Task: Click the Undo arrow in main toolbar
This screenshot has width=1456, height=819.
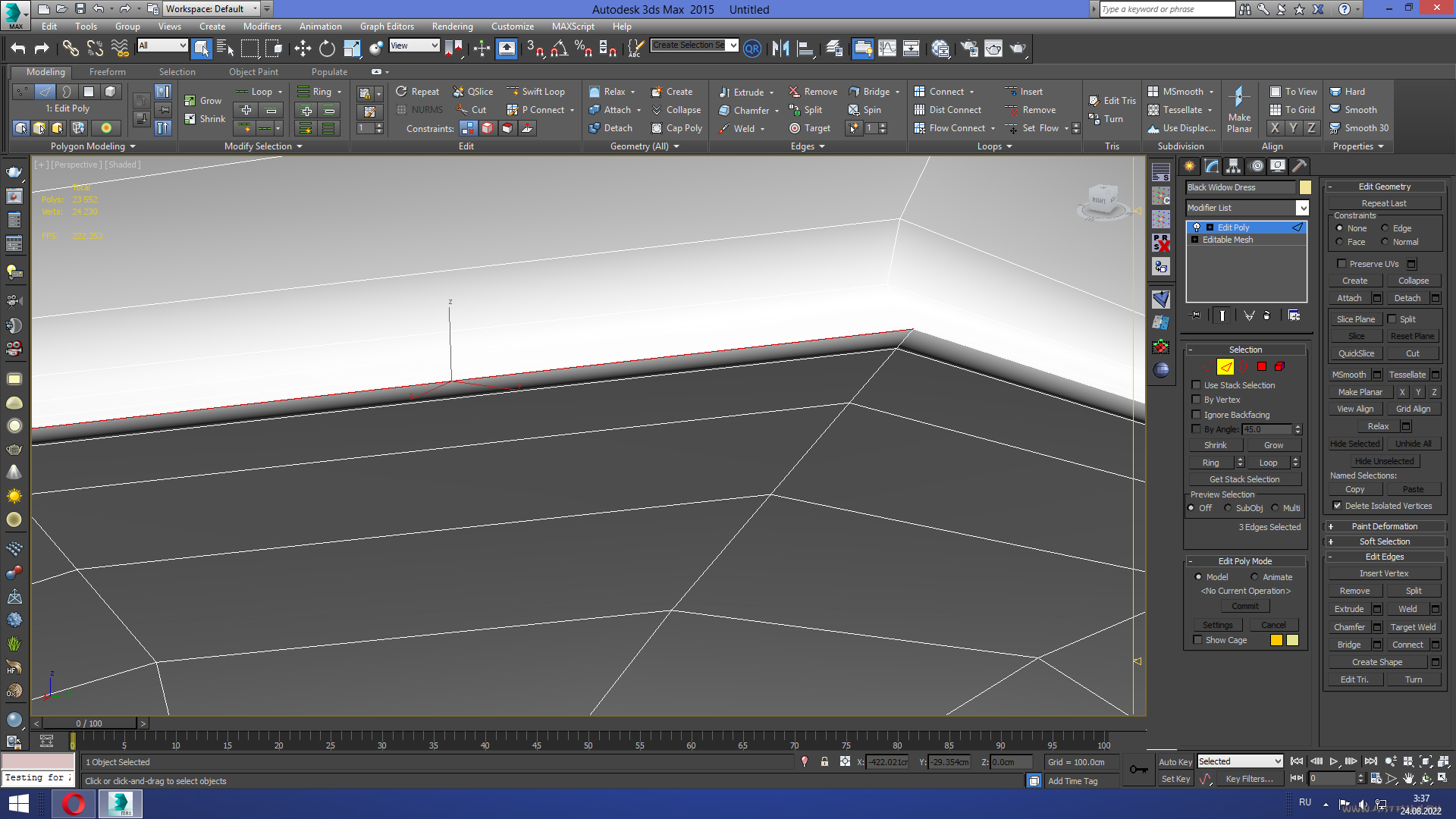Action: pos(18,49)
